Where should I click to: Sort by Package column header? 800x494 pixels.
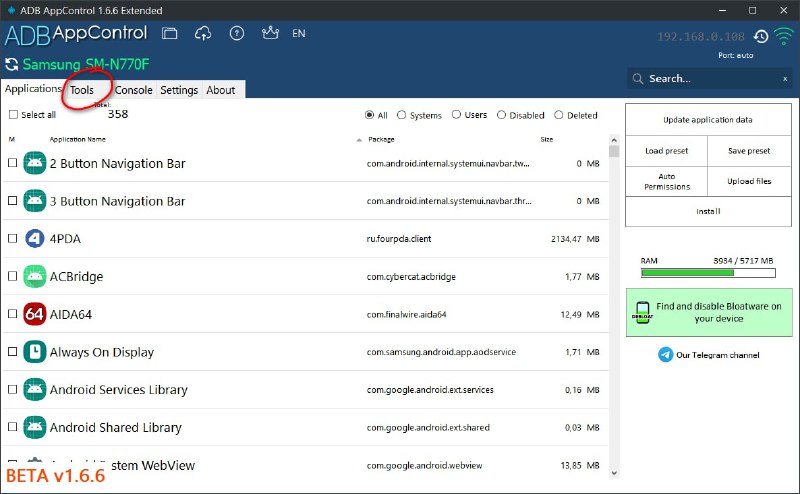pyautogui.click(x=381, y=139)
